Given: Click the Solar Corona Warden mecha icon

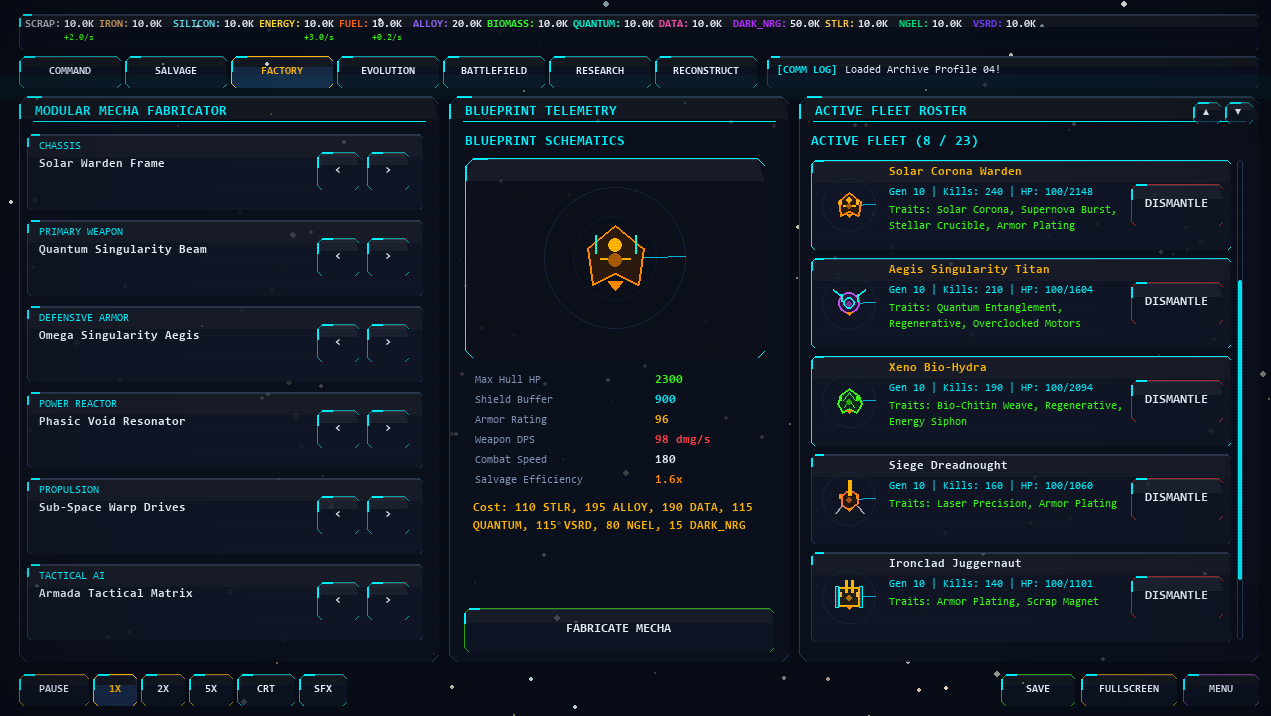Looking at the screenshot, I should pos(849,205).
